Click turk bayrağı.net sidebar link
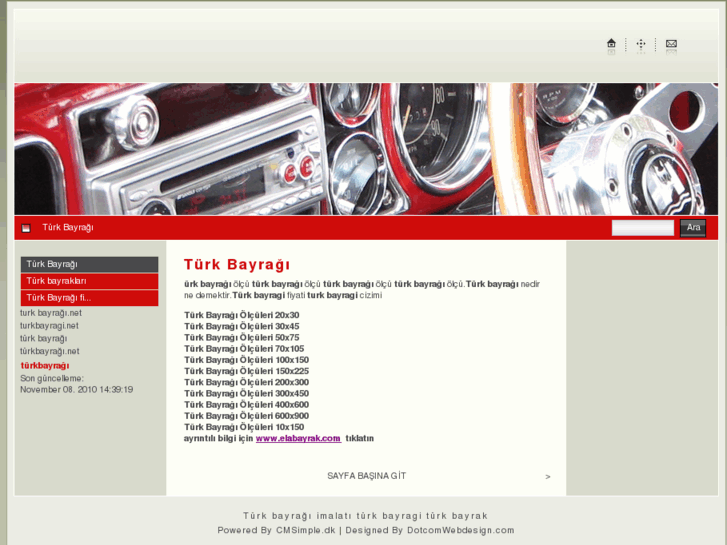Viewport: 727px width, 545px height. 51,313
